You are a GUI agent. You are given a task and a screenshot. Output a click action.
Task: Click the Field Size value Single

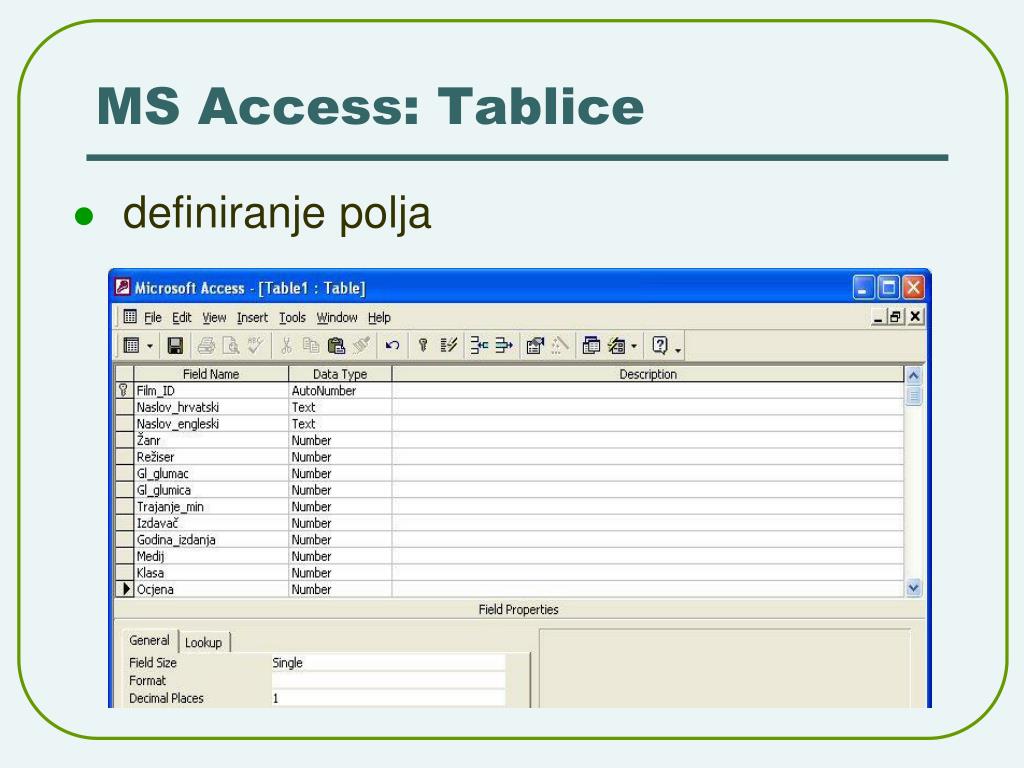389,662
